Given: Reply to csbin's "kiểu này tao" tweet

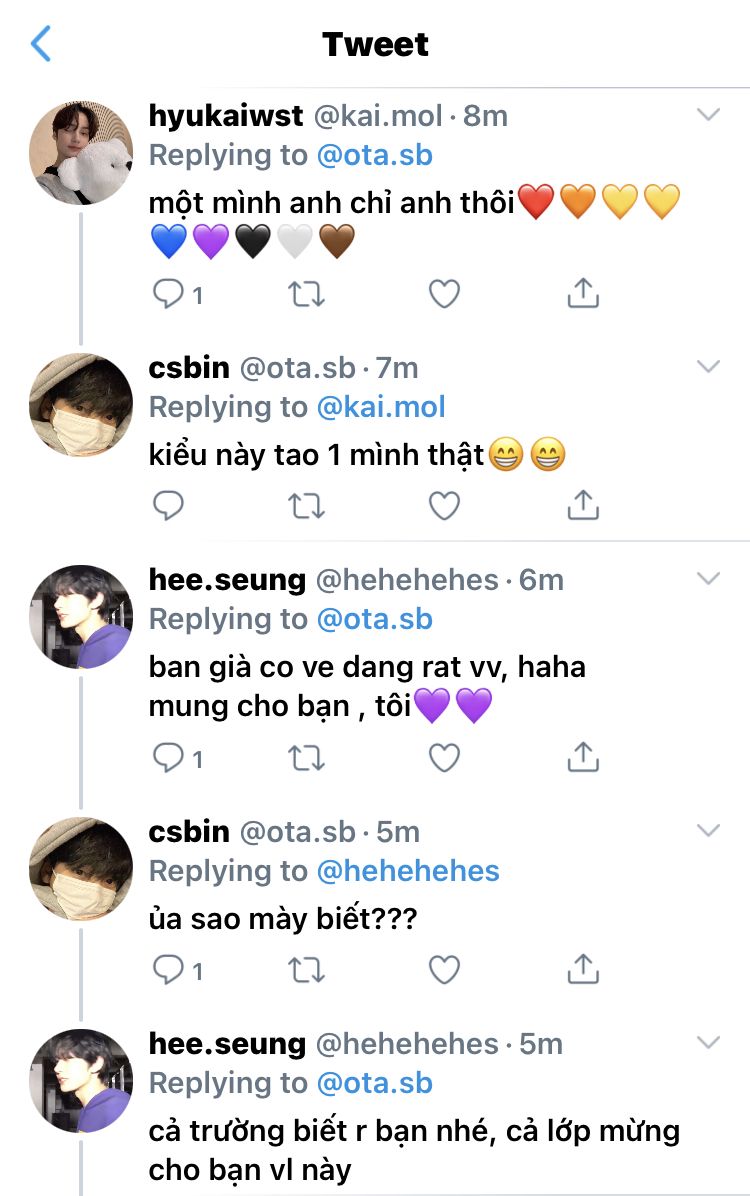Looking at the screenshot, I should click(x=168, y=506).
